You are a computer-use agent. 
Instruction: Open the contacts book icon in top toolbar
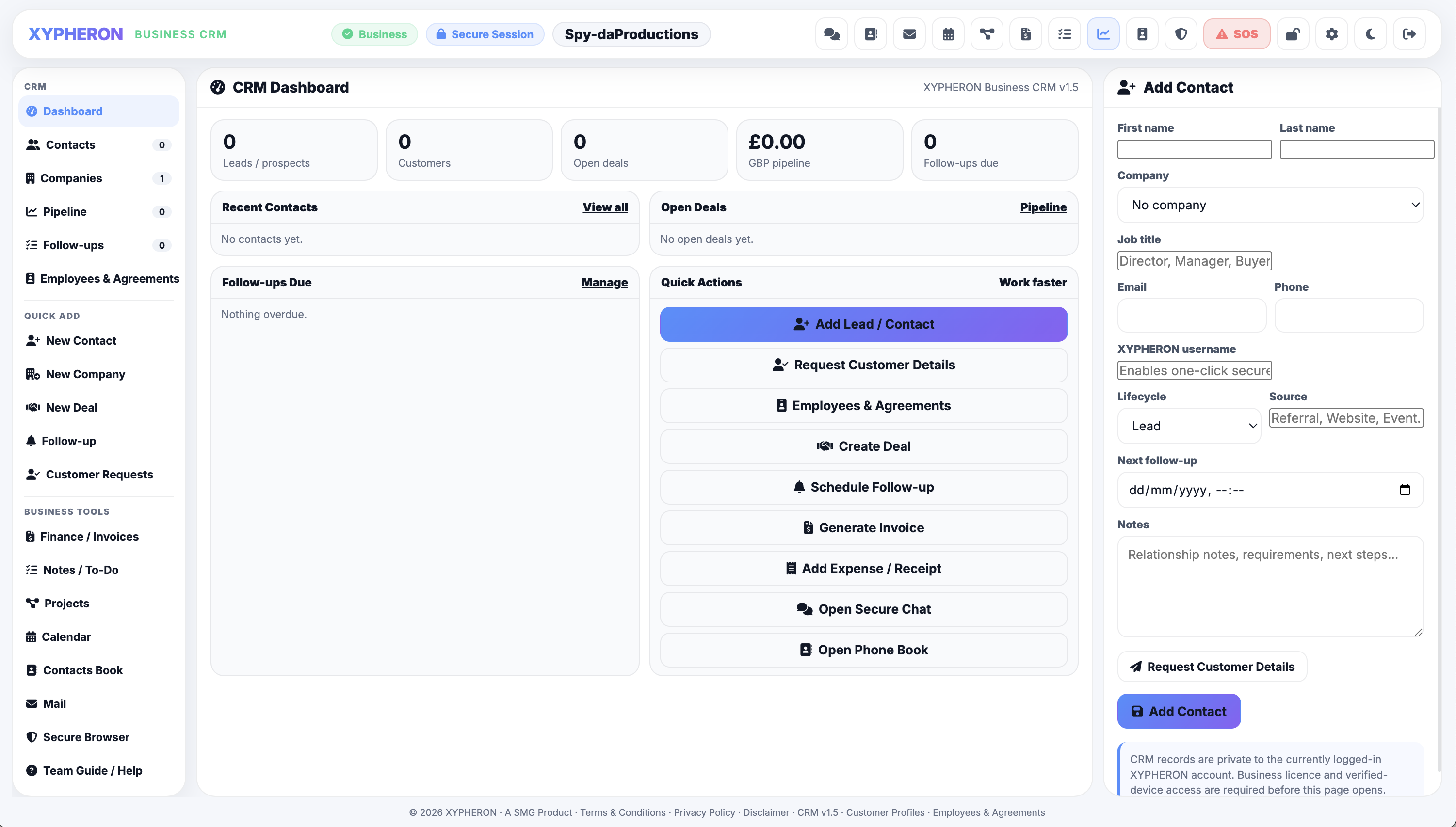(870, 34)
